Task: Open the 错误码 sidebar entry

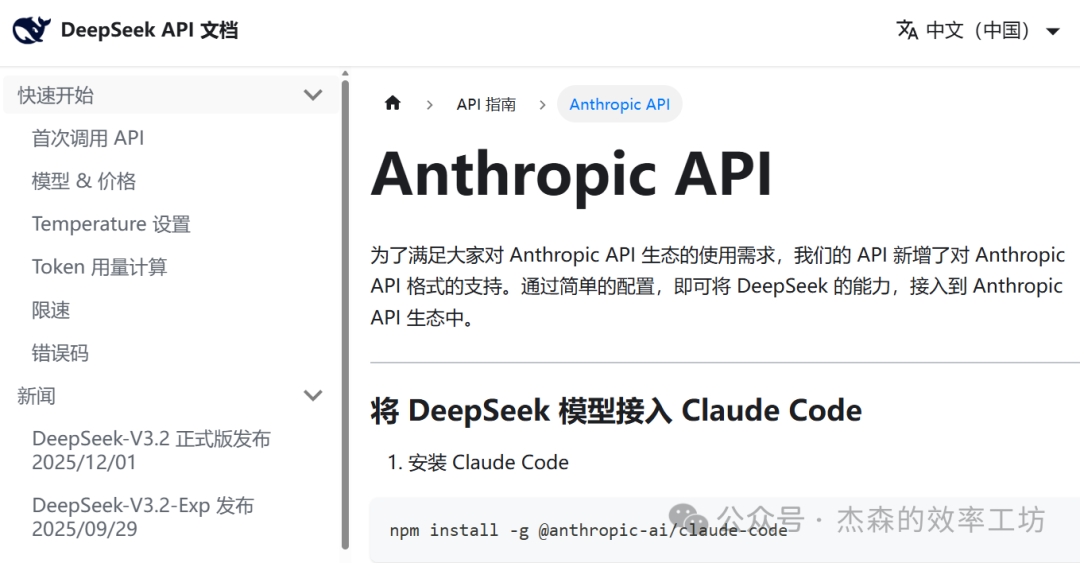Action: tap(60, 353)
